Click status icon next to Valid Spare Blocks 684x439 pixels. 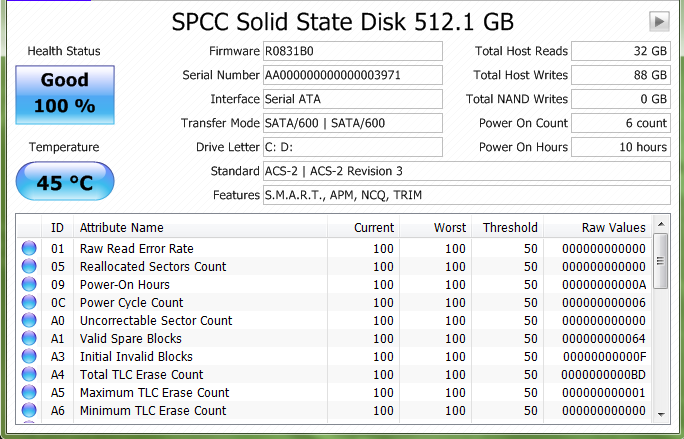pos(29,338)
